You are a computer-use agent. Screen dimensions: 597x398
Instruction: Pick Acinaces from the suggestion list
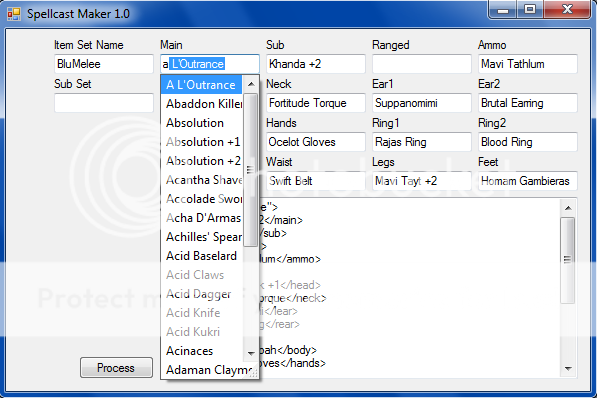202,351
